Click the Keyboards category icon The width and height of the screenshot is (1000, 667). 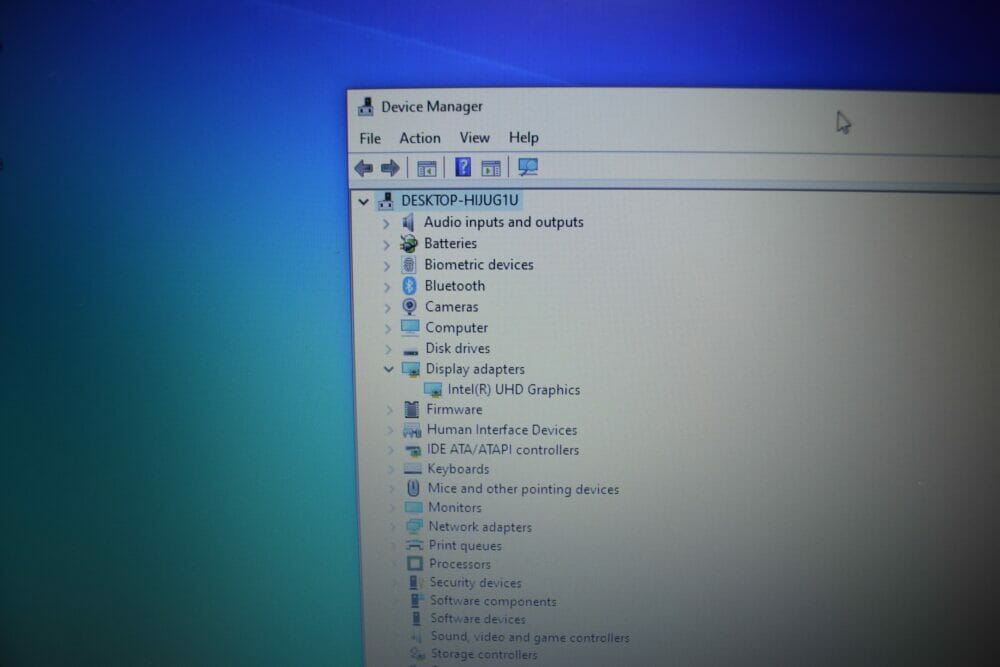(413, 469)
